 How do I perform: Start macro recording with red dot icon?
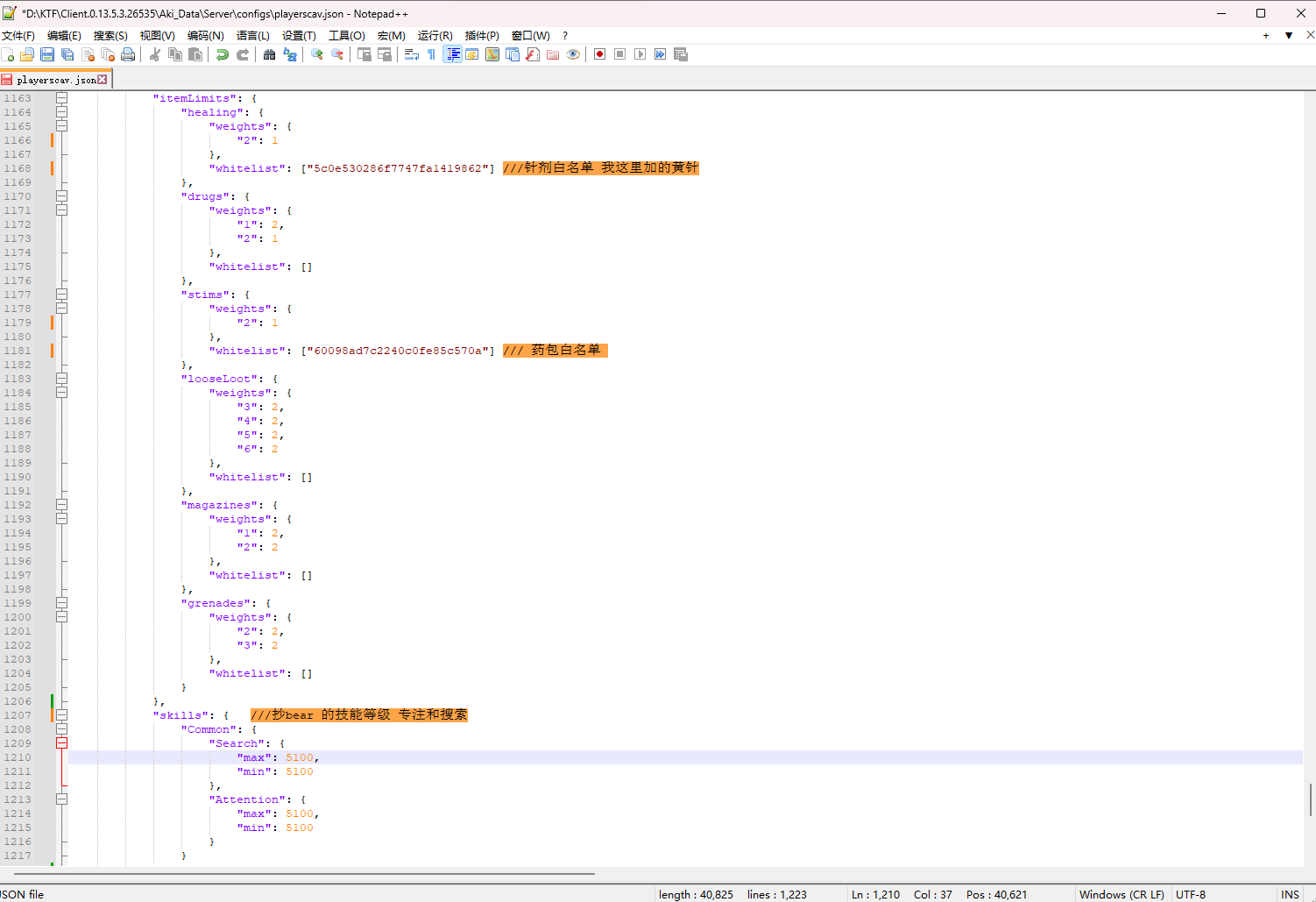pyautogui.click(x=599, y=54)
